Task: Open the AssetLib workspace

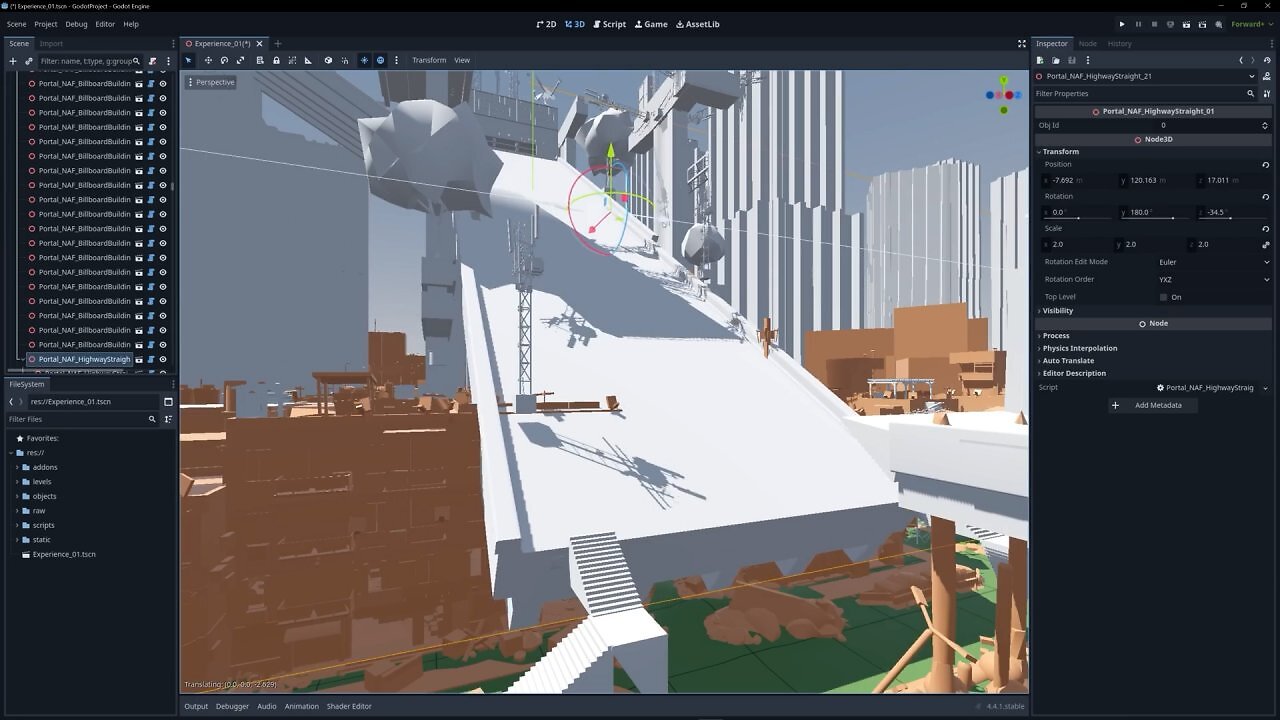Action: point(698,24)
